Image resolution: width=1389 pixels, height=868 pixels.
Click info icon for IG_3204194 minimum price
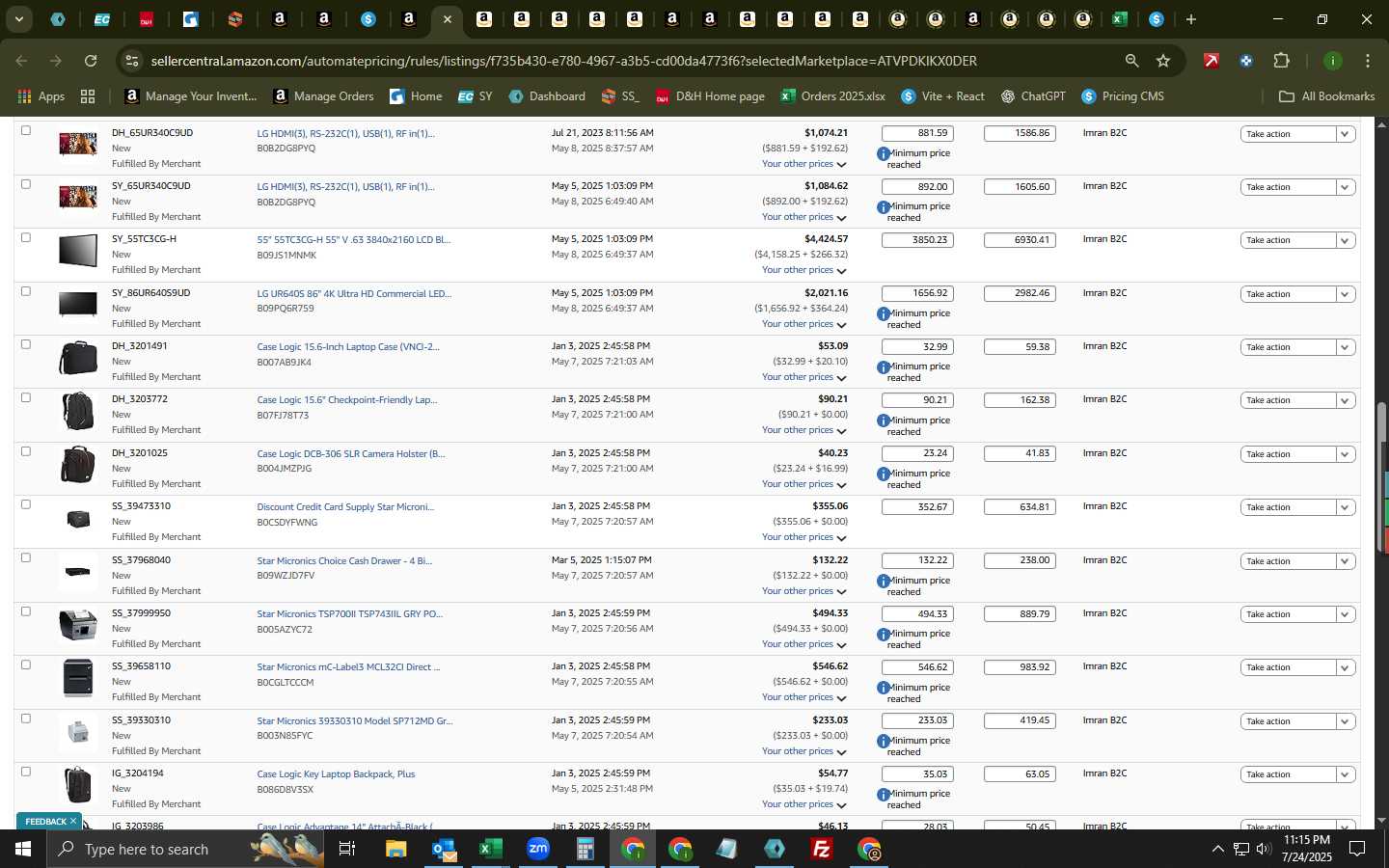click(x=883, y=795)
